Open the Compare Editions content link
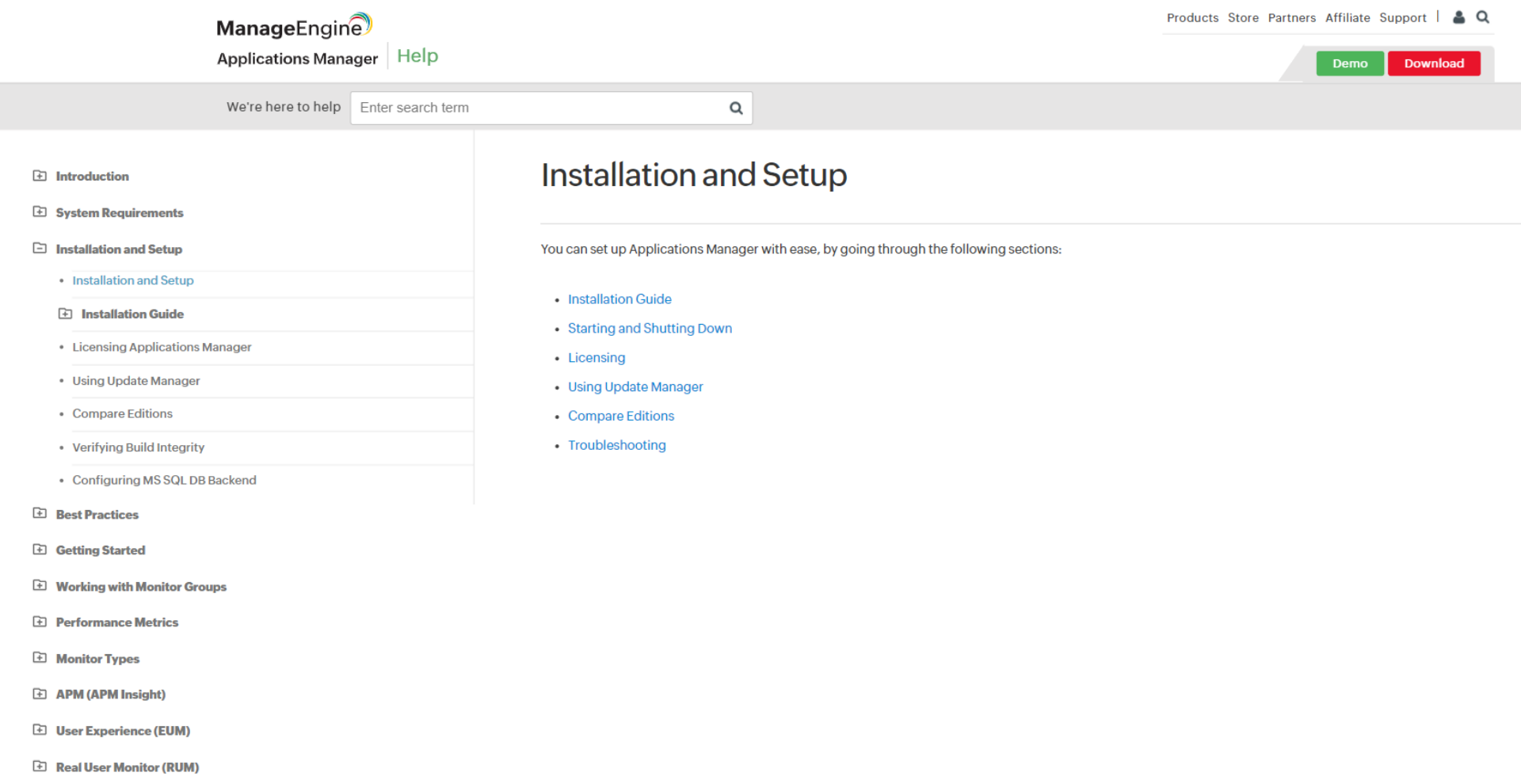Screen dimensions: 1521x784 (x=621, y=417)
